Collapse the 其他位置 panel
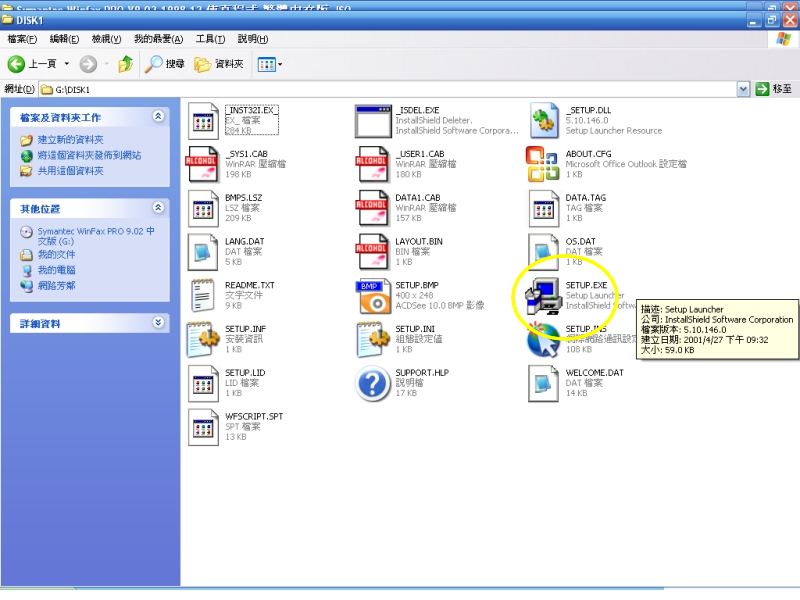Screen dimensions: 800x600 click(x=158, y=208)
